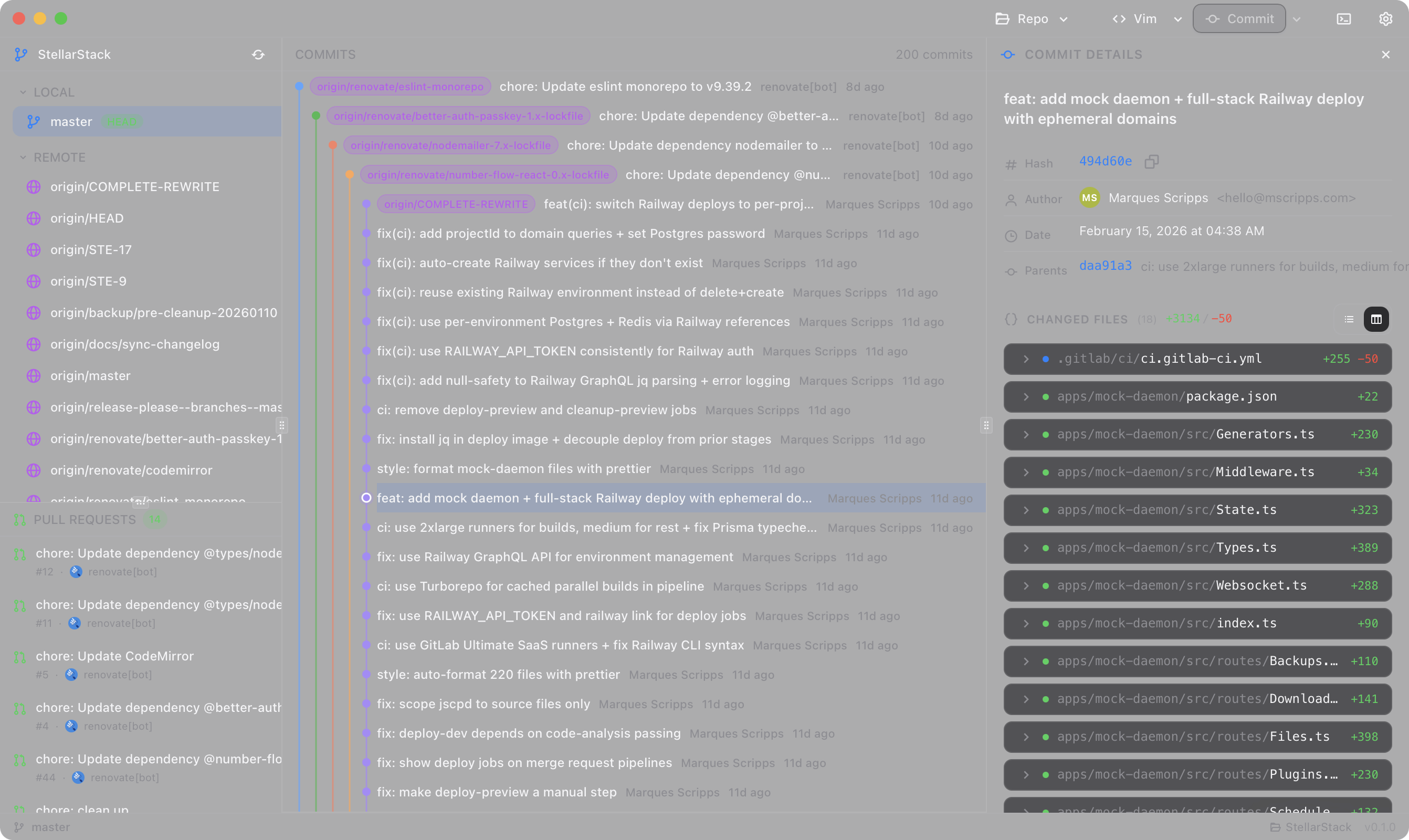Click the refresh icon next to StellarStack
Screen dimensions: 1409x840
click(x=258, y=55)
